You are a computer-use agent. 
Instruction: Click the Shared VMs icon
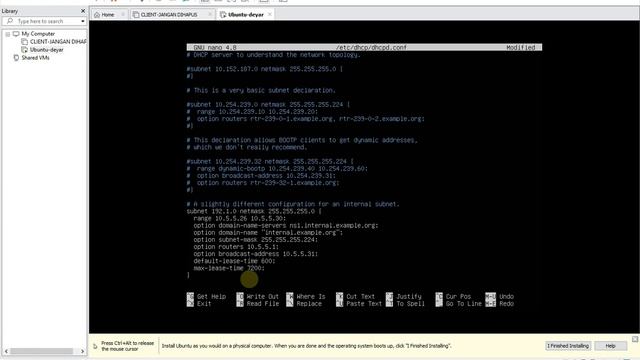click(x=16, y=58)
